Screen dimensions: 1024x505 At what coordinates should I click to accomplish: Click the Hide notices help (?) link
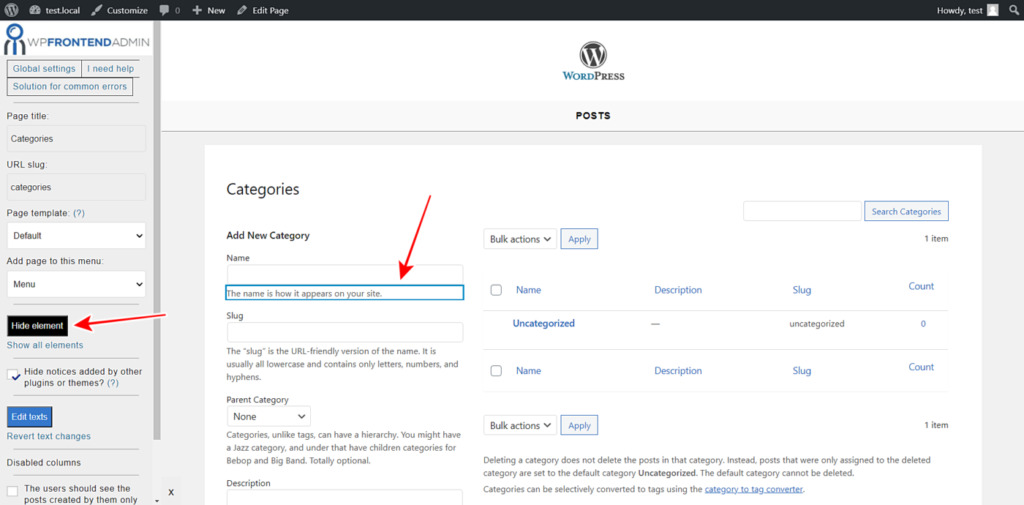coord(112,383)
